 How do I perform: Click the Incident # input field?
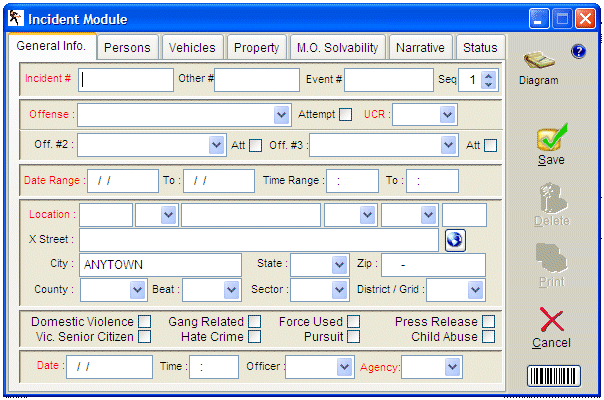point(126,80)
